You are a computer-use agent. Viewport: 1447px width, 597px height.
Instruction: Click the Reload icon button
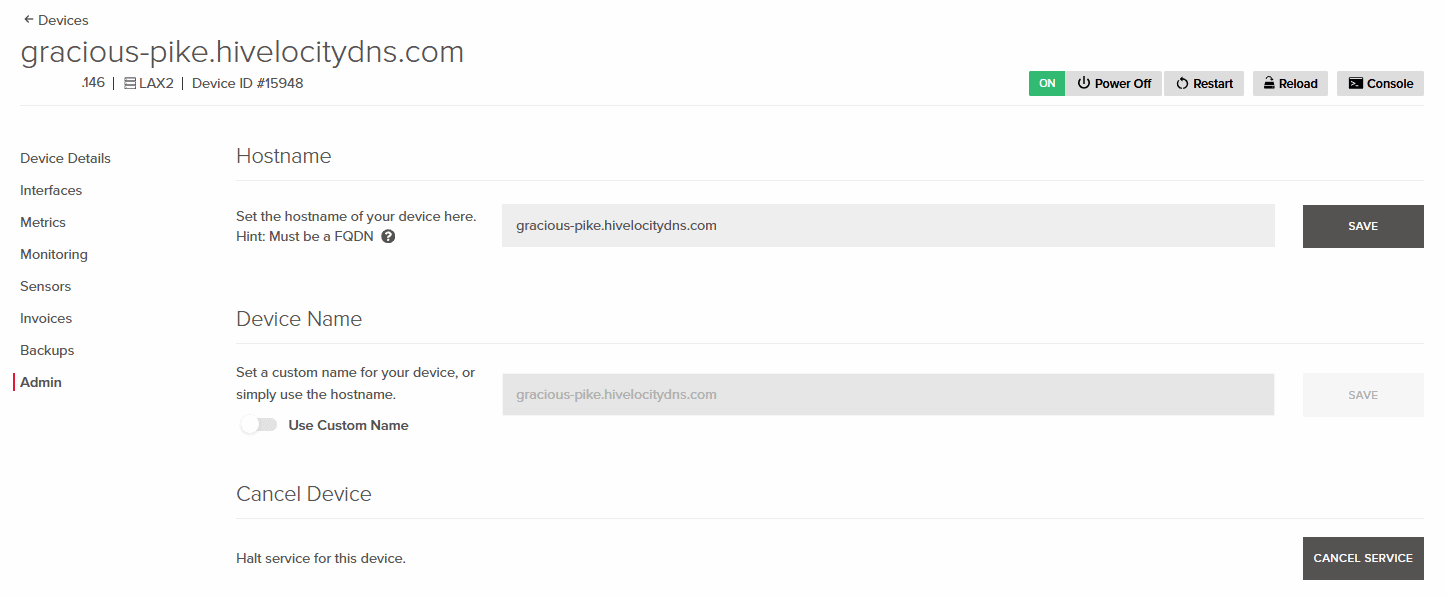(x=1268, y=84)
